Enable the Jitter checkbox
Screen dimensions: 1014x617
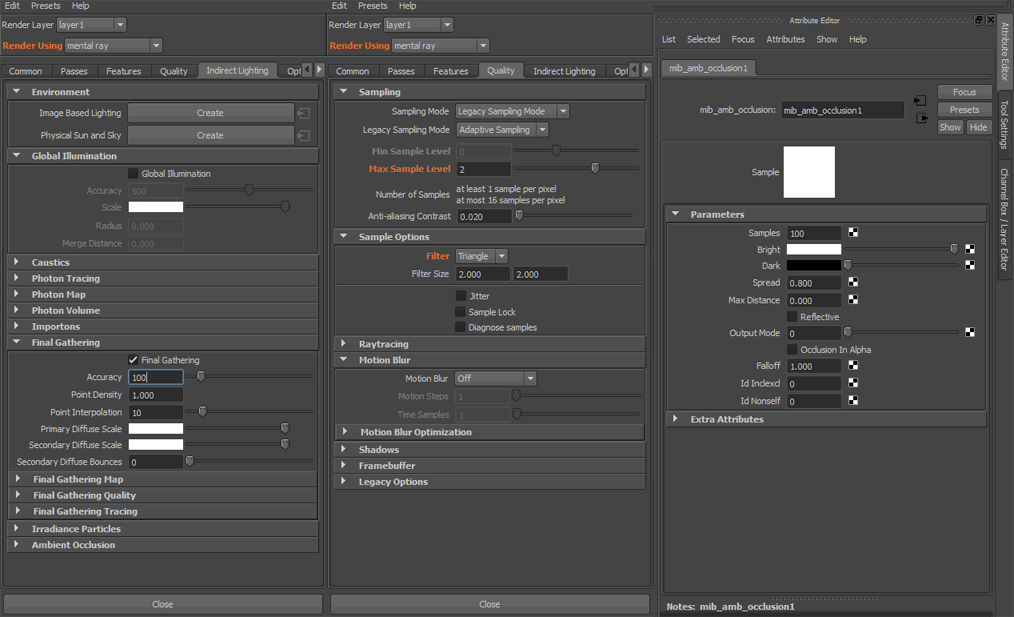[460, 296]
